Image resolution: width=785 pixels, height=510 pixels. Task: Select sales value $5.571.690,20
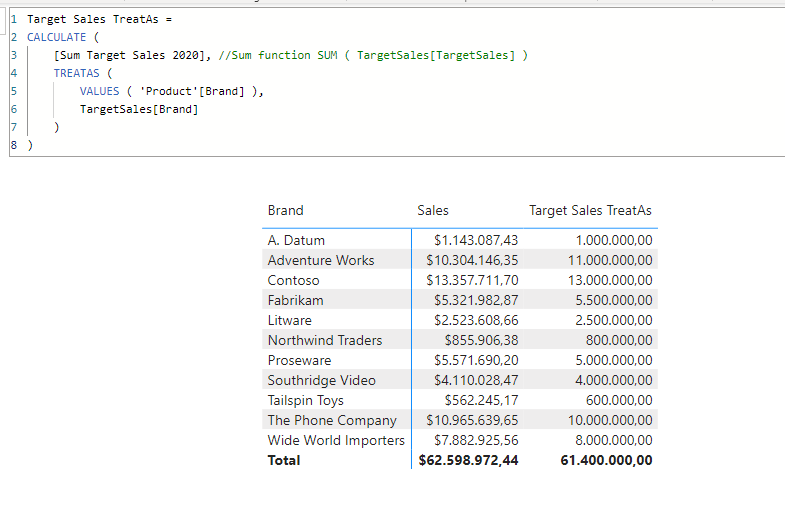pyautogui.click(x=476, y=360)
